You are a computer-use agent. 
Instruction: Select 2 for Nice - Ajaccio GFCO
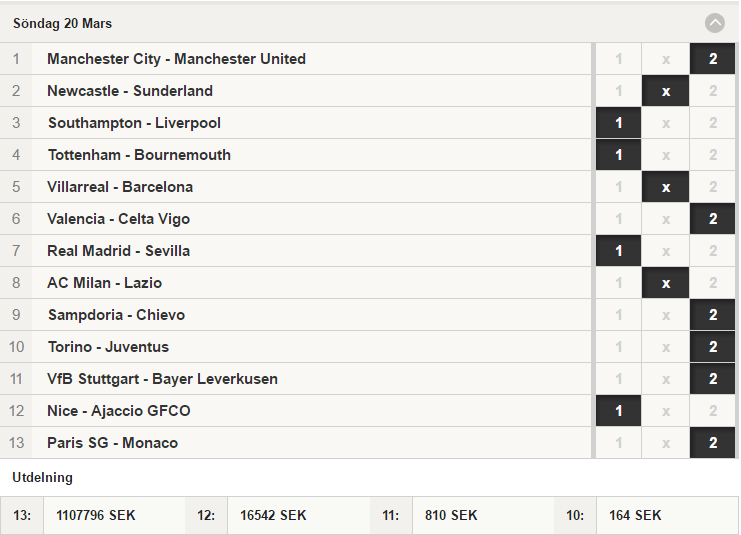[713, 411]
